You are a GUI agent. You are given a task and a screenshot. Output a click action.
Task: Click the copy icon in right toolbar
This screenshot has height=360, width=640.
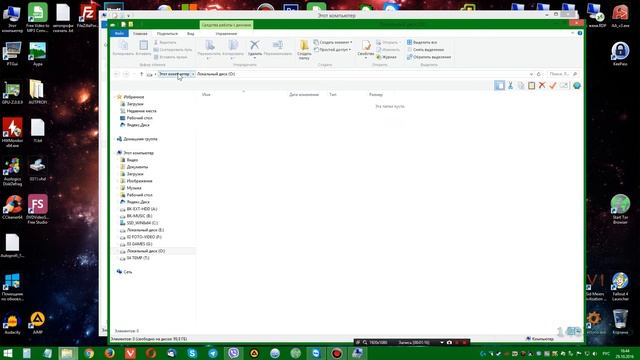click(x=521, y=86)
